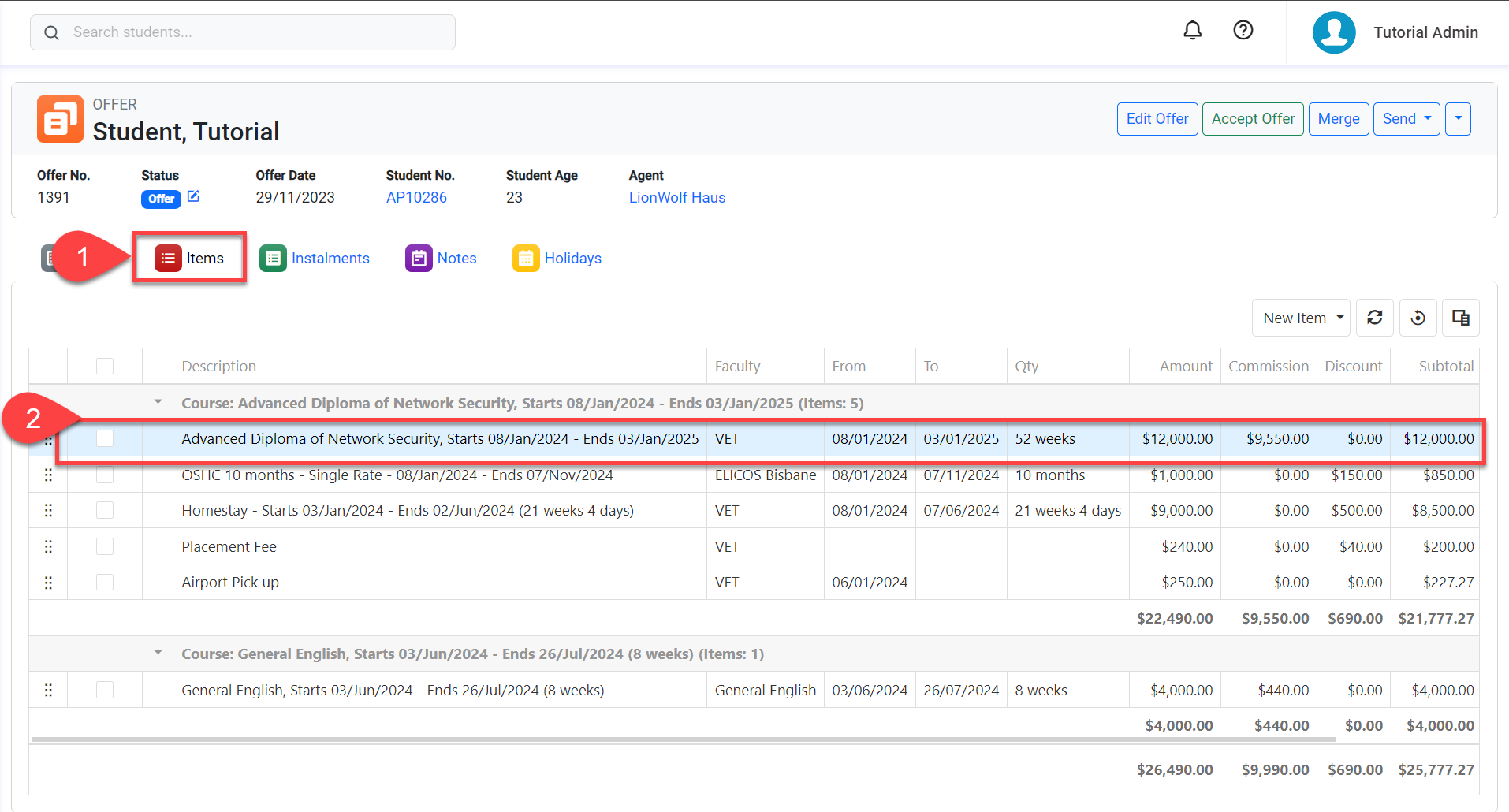Click the Search students input field
This screenshot has width=1509, height=812.
click(243, 32)
